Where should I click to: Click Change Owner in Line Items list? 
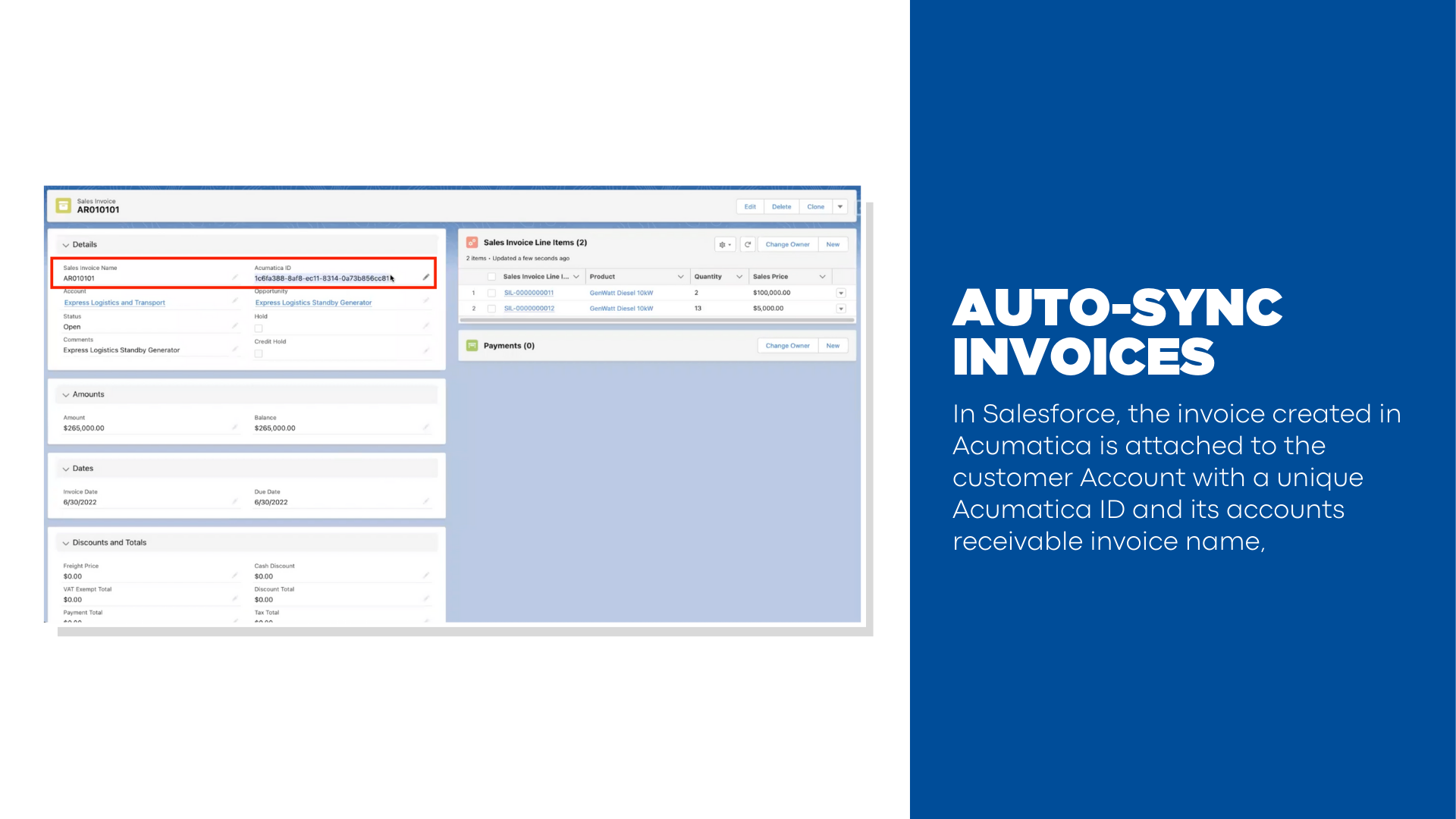787,244
